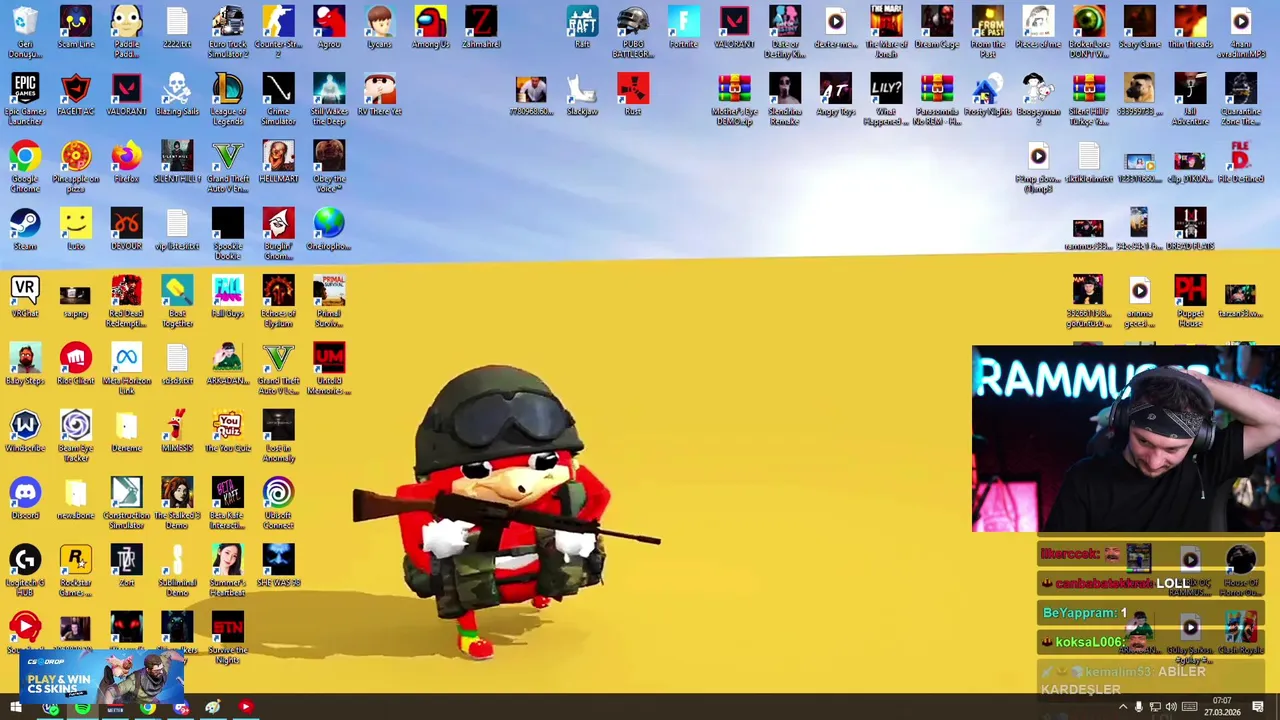Viewport: 1280px width, 720px height.
Task: Open Spotify from the taskbar
Action: tap(83, 708)
